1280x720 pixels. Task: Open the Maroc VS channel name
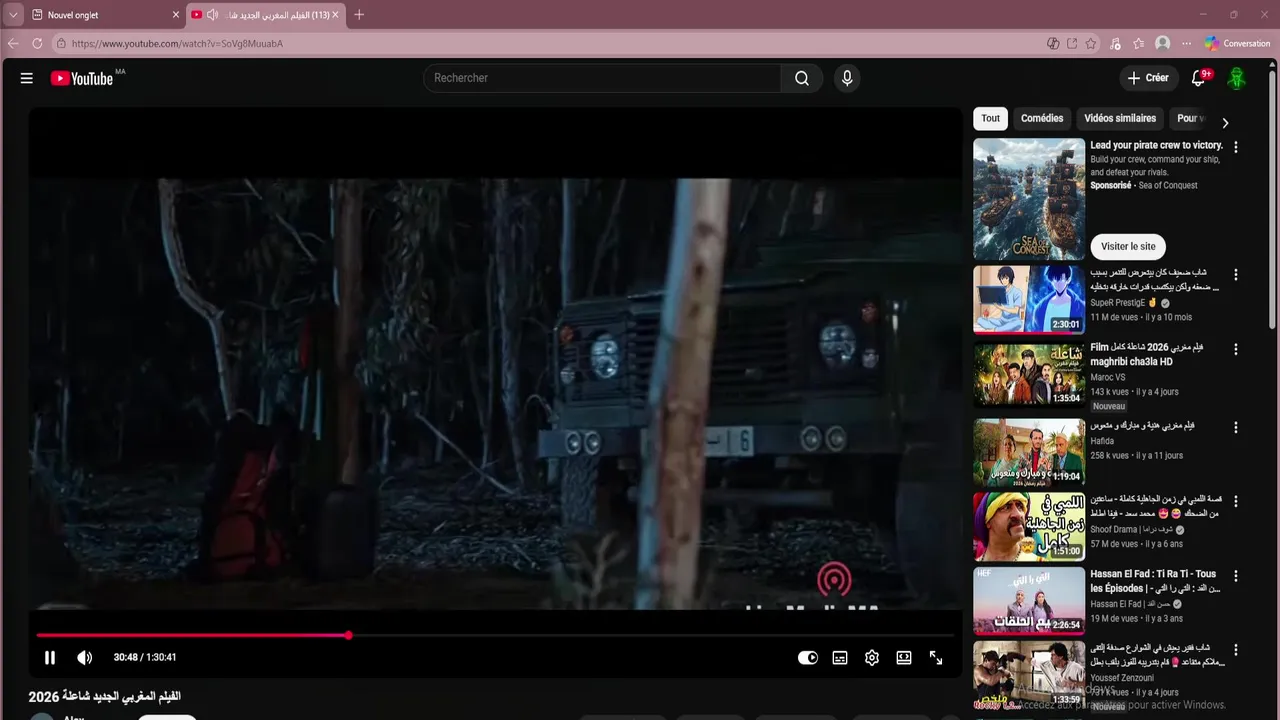[x=1107, y=377]
